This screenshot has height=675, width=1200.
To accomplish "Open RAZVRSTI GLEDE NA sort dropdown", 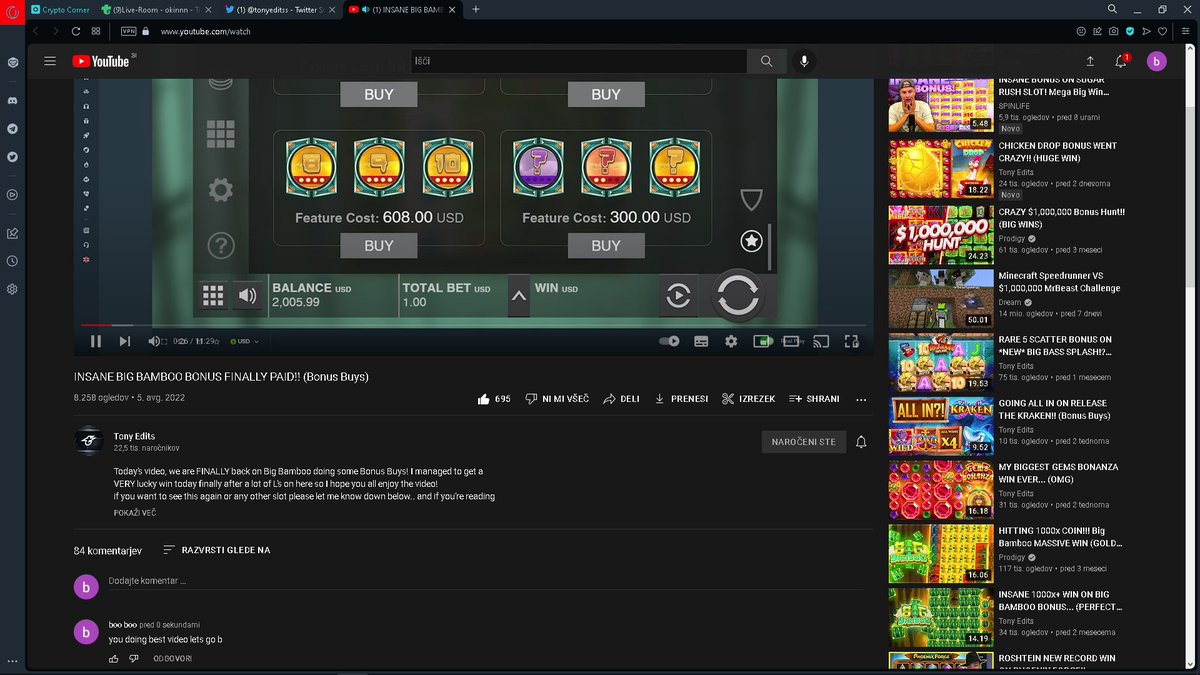I will [216, 550].
